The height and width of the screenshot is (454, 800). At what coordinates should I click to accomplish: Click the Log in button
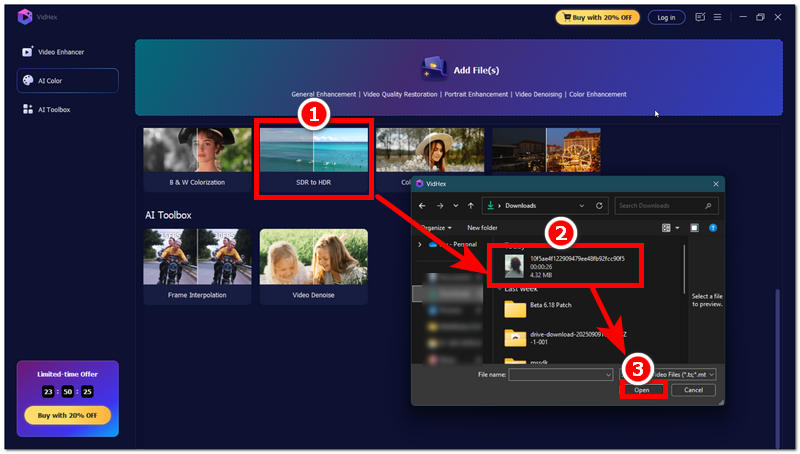point(665,17)
